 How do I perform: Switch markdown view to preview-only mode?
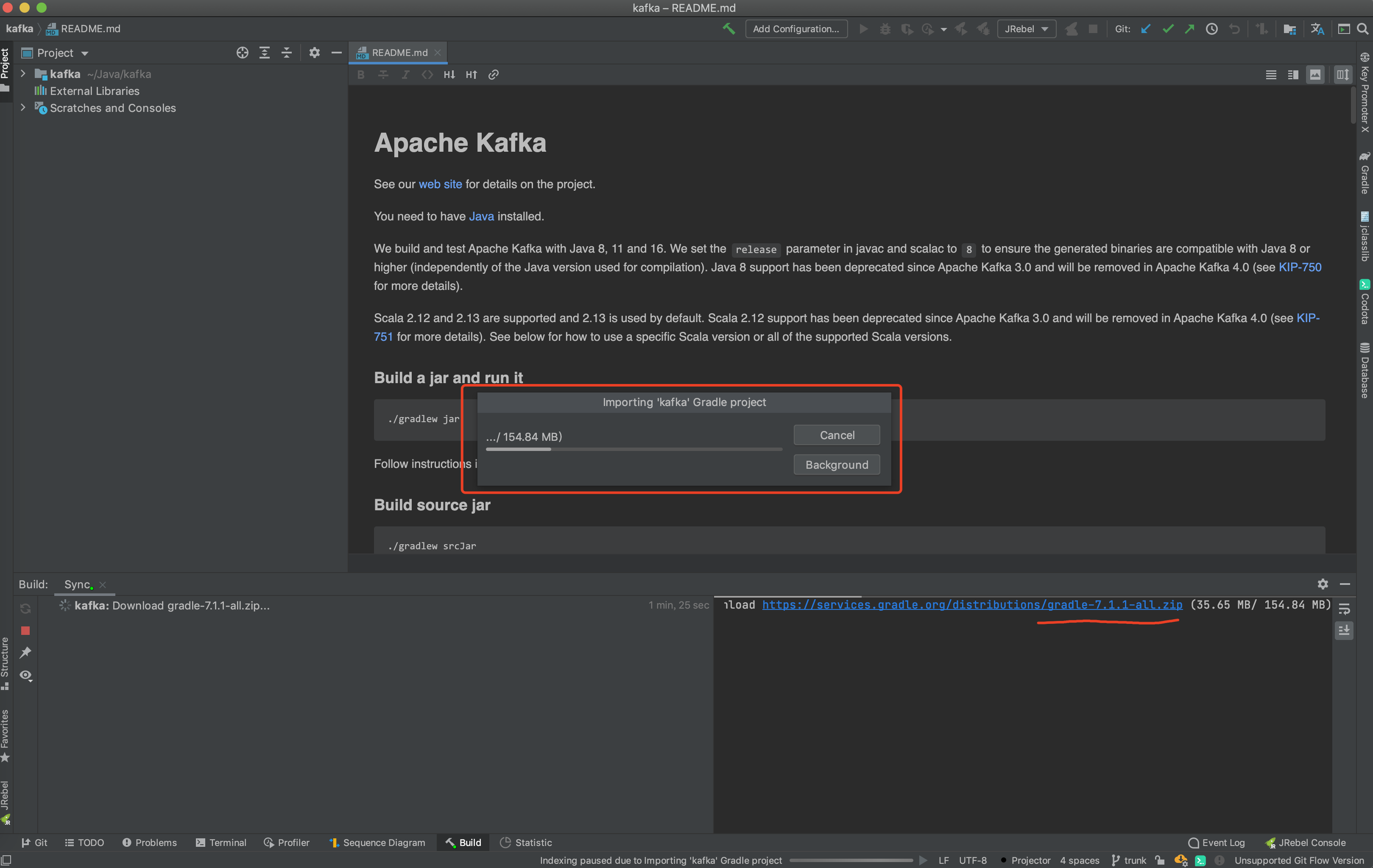click(x=1315, y=74)
